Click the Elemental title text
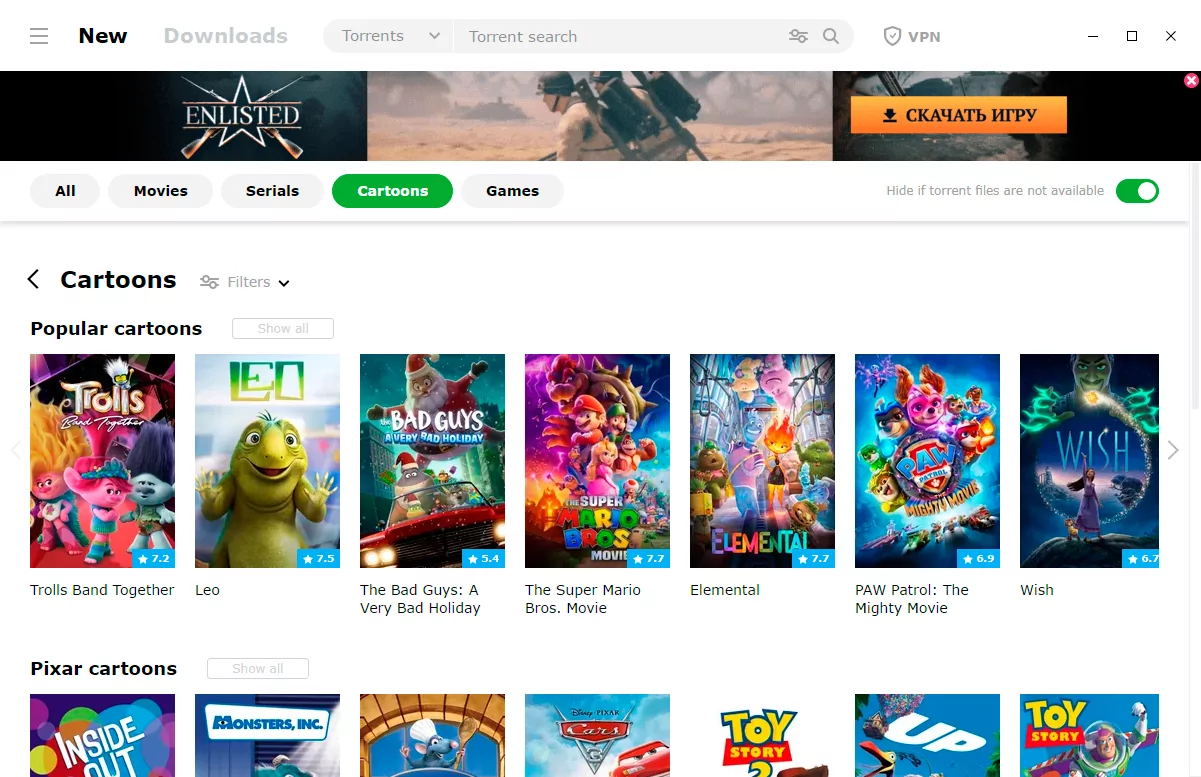 (x=725, y=590)
